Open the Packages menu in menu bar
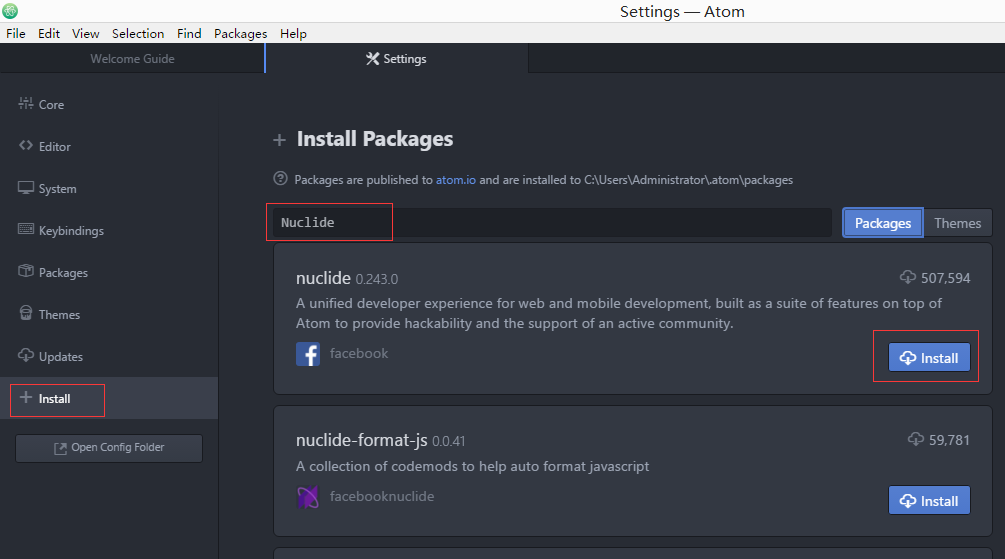Image resolution: width=1005 pixels, height=559 pixels. pos(240,33)
